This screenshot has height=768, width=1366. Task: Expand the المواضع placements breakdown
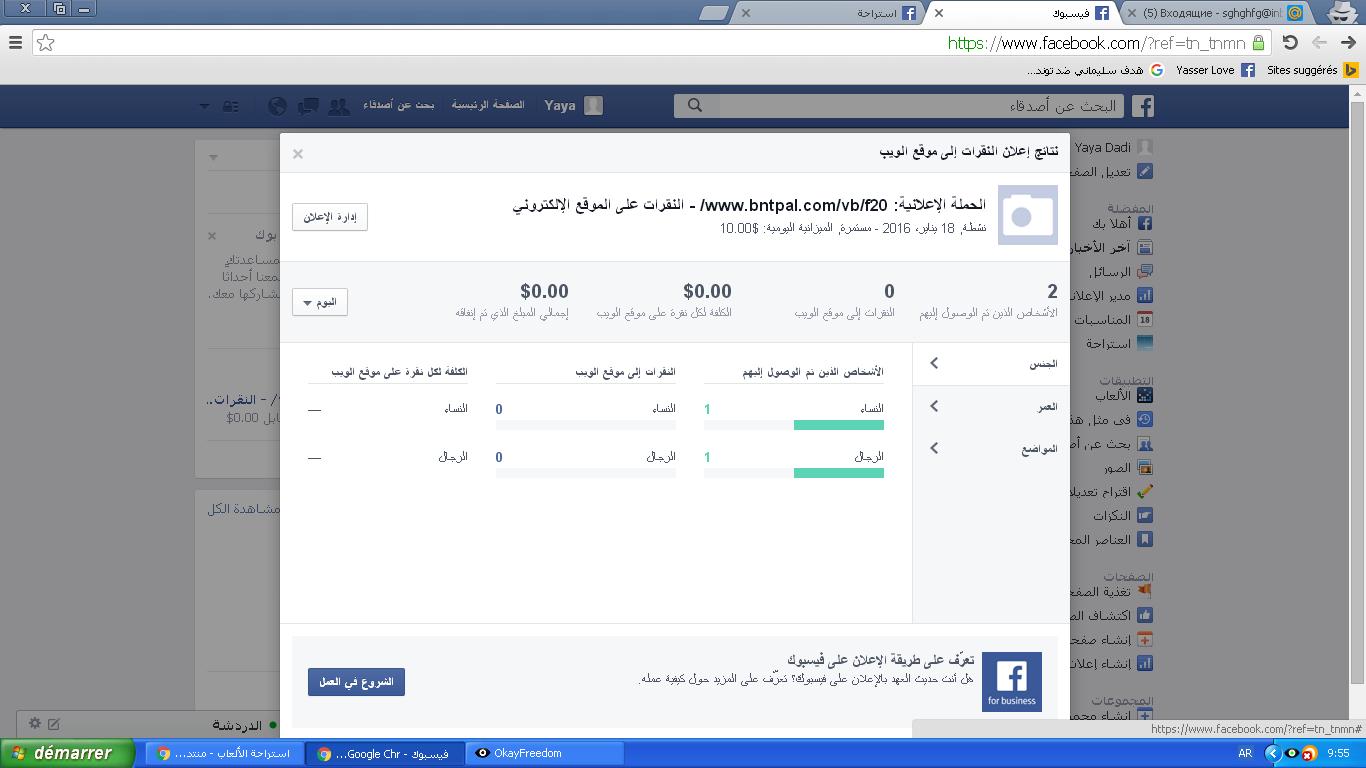point(991,448)
